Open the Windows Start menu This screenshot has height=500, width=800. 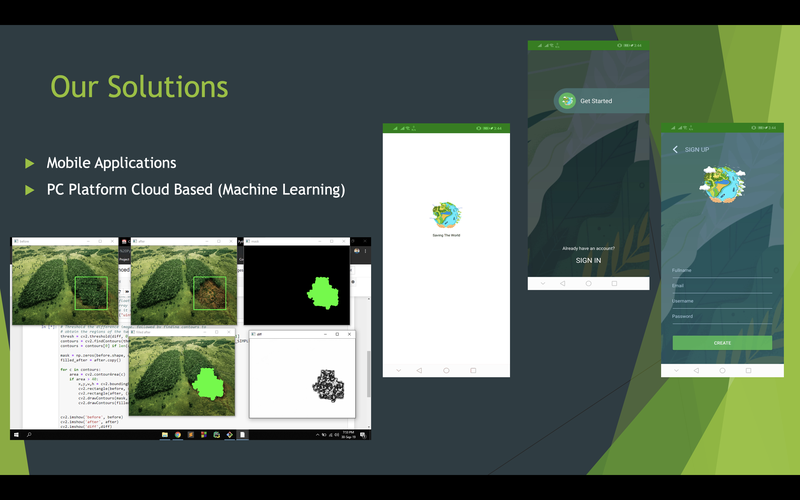click(16, 435)
